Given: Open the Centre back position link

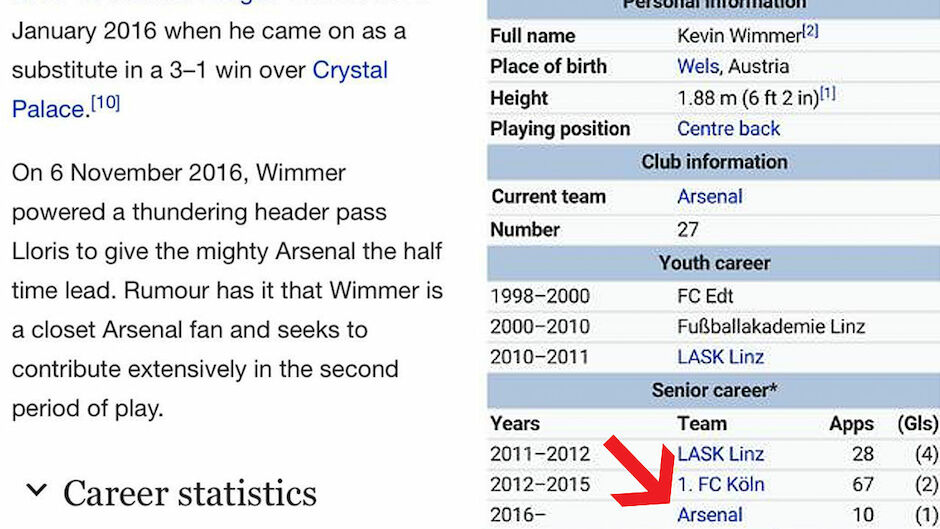Looking at the screenshot, I should pos(728,128).
